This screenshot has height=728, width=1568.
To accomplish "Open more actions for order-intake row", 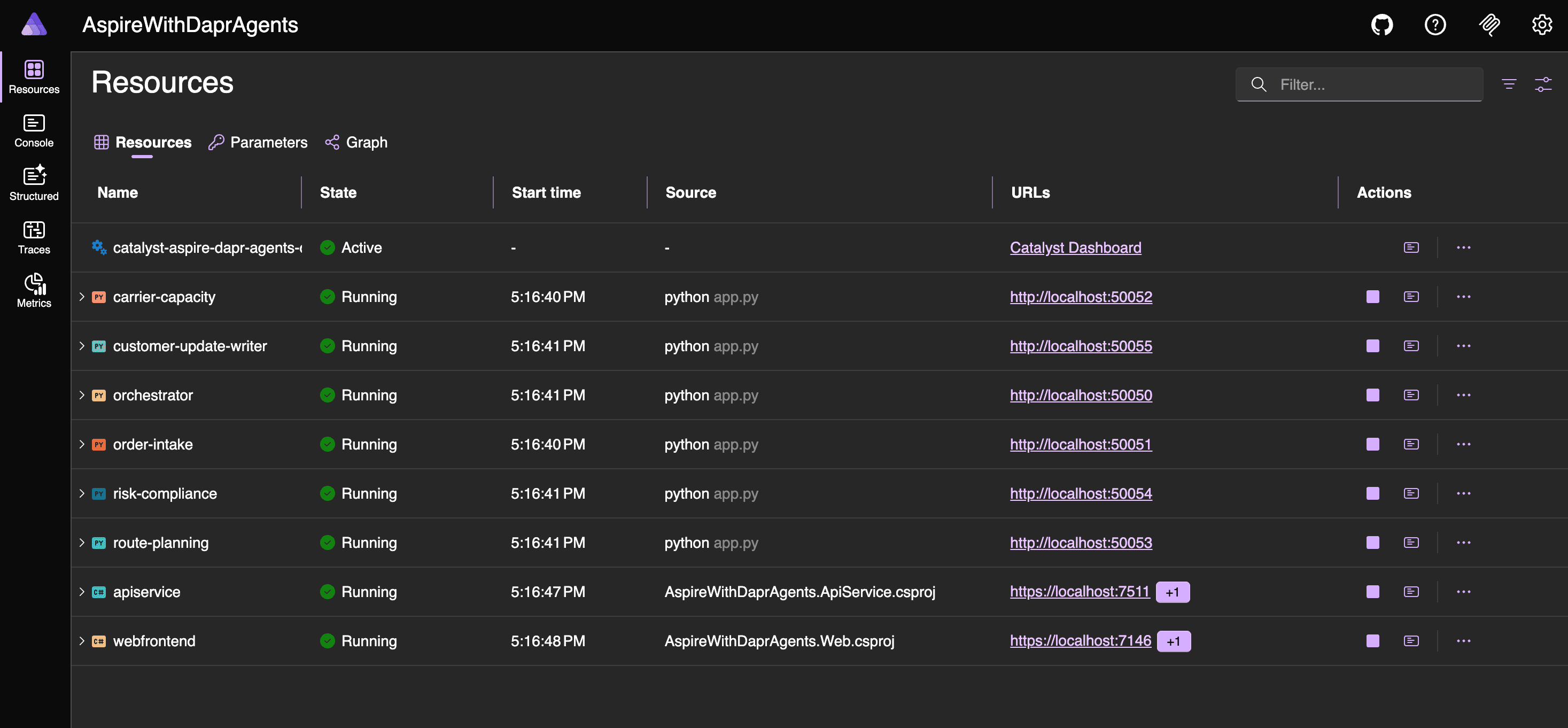I will pos(1463,444).
